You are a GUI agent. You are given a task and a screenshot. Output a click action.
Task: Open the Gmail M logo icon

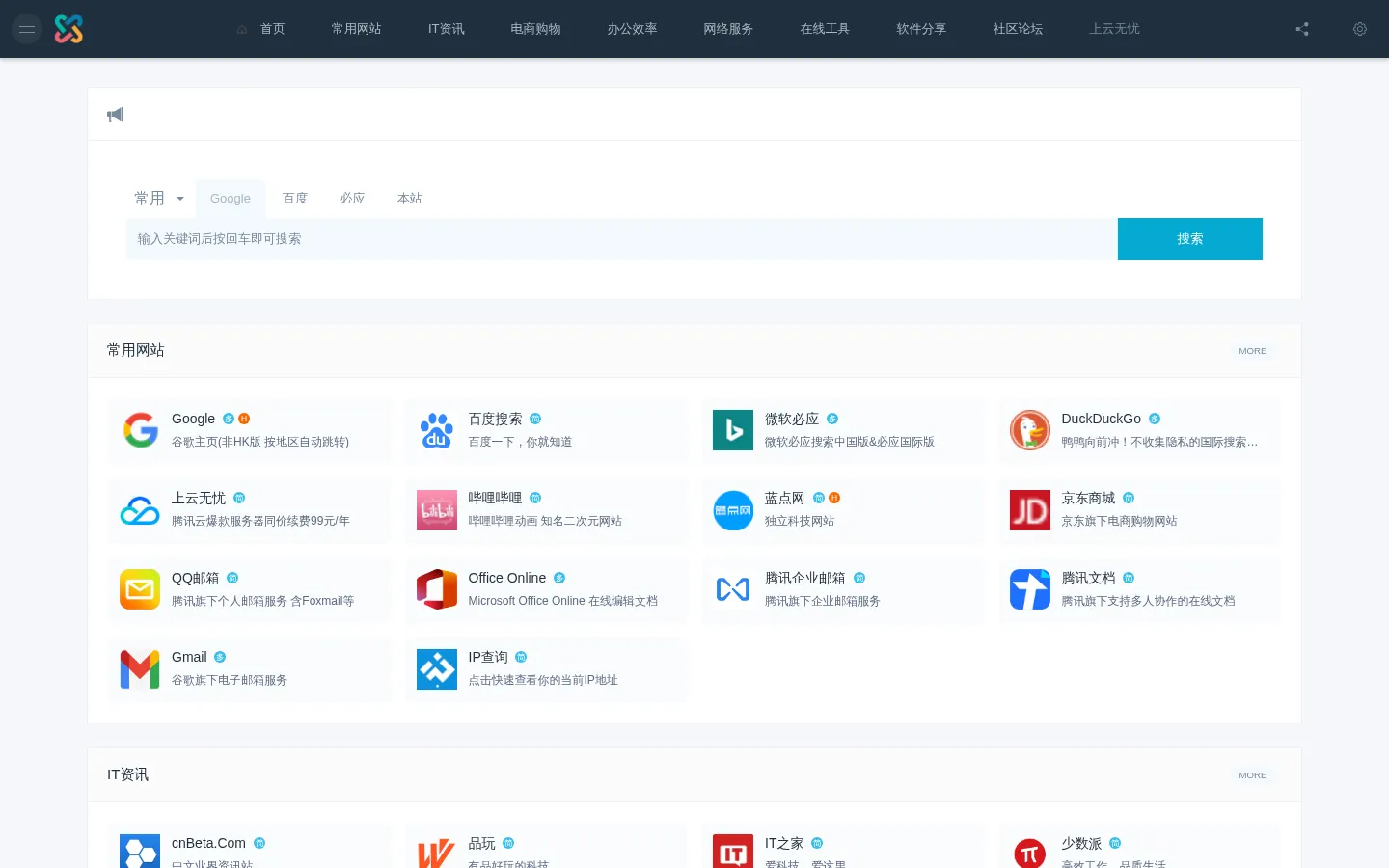tap(140, 669)
